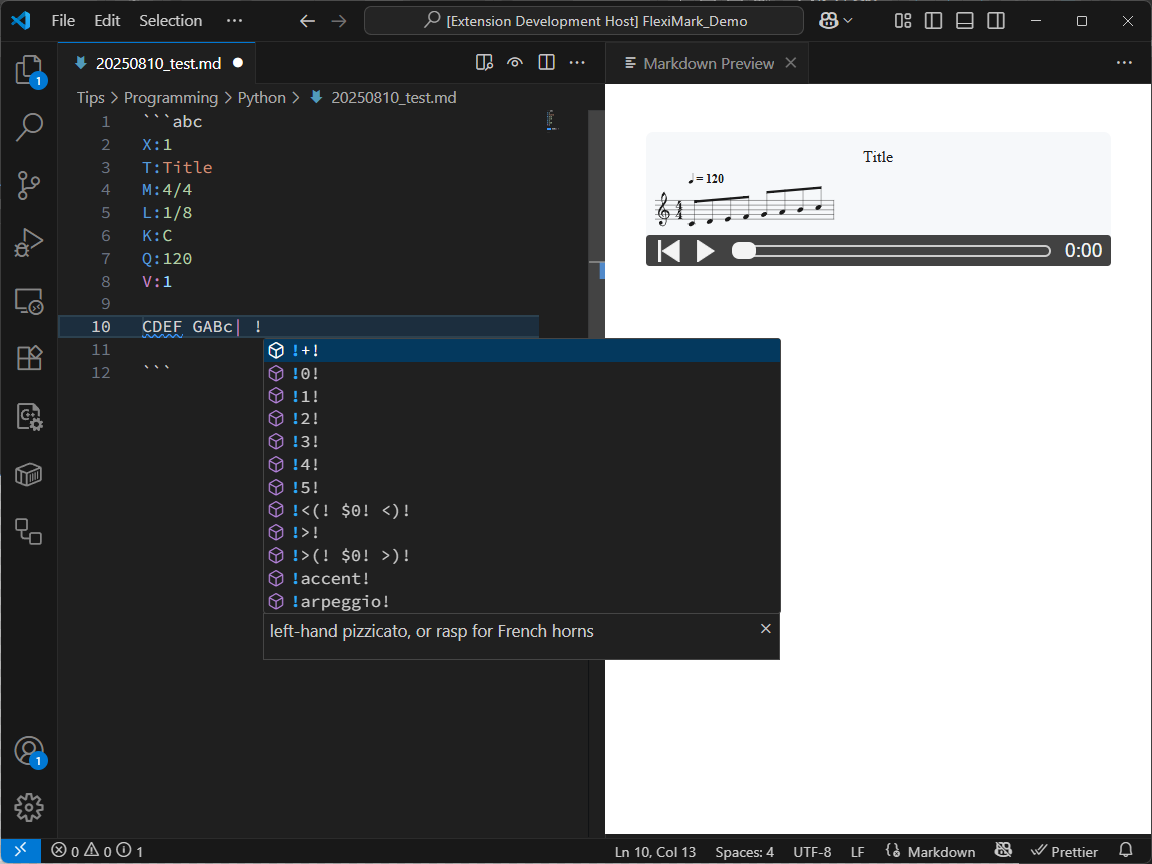The height and width of the screenshot is (864, 1152).
Task: Open the Run and Debug view
Action: pyautogui.click(x=29, y=243)
